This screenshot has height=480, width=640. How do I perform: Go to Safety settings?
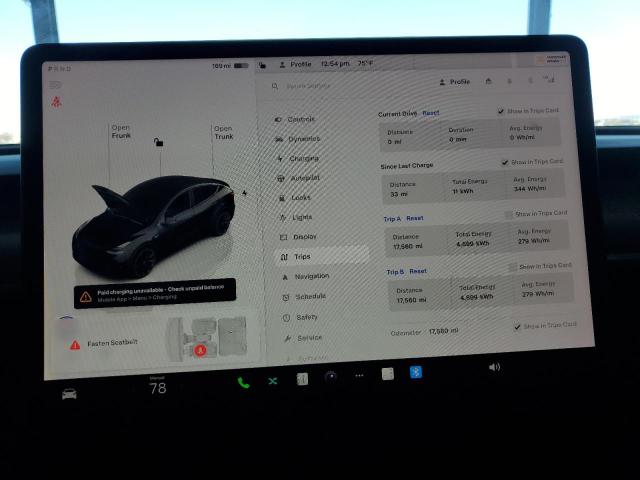coord(300,317)
